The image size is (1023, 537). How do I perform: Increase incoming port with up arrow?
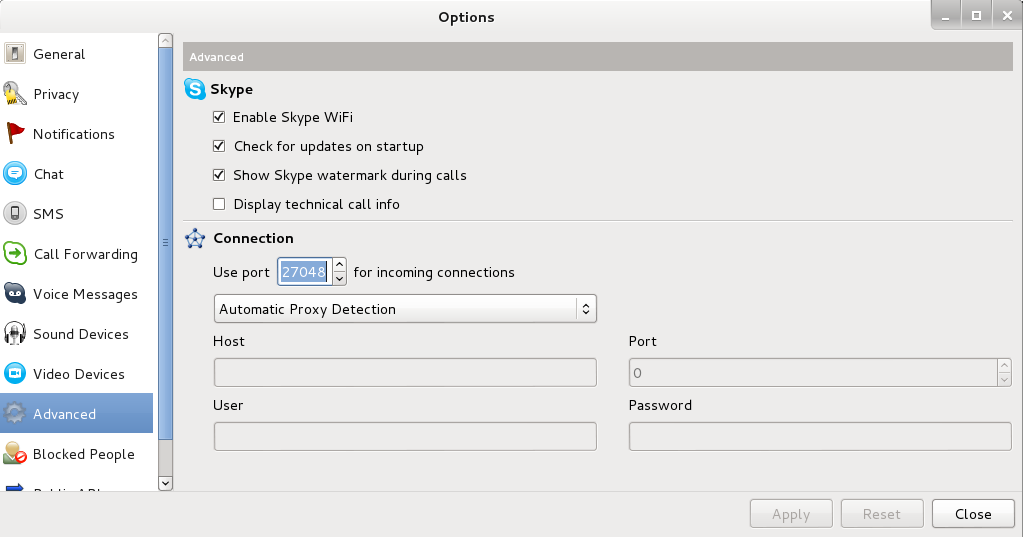point(339,265)
